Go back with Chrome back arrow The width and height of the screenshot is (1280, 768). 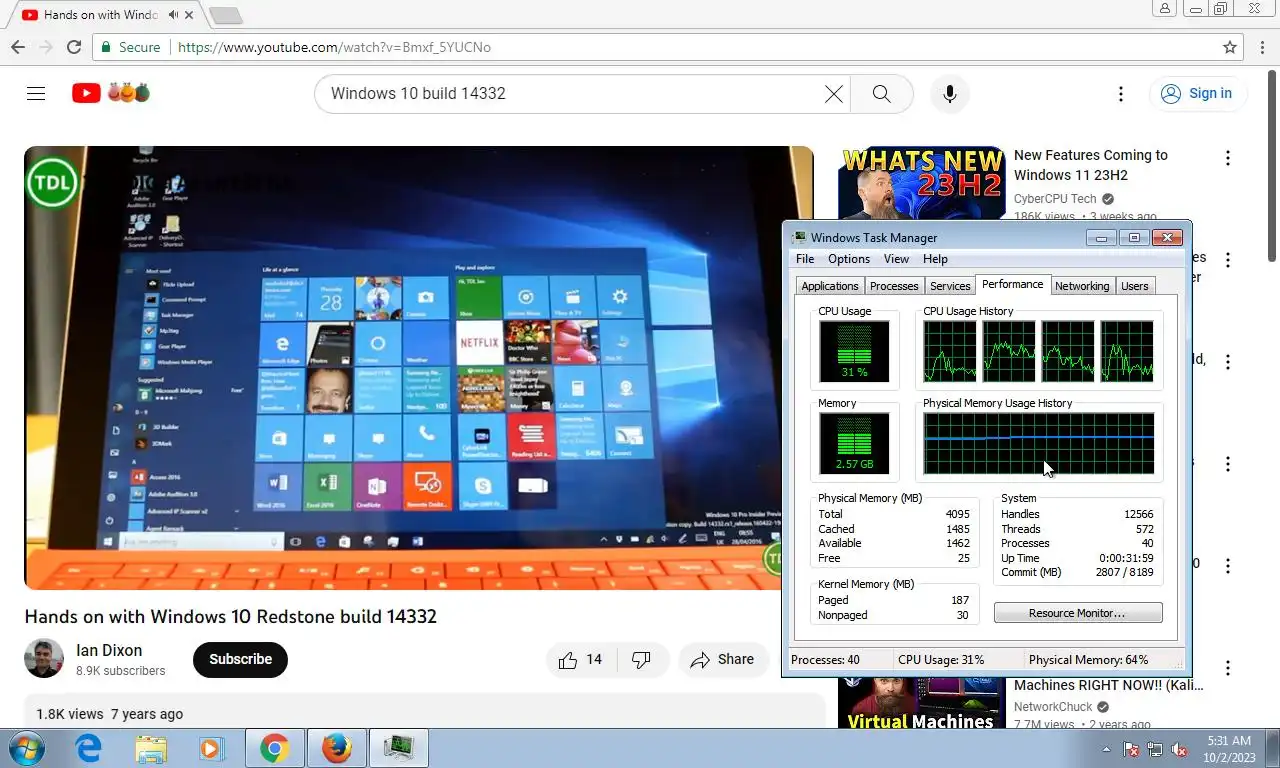18,47
